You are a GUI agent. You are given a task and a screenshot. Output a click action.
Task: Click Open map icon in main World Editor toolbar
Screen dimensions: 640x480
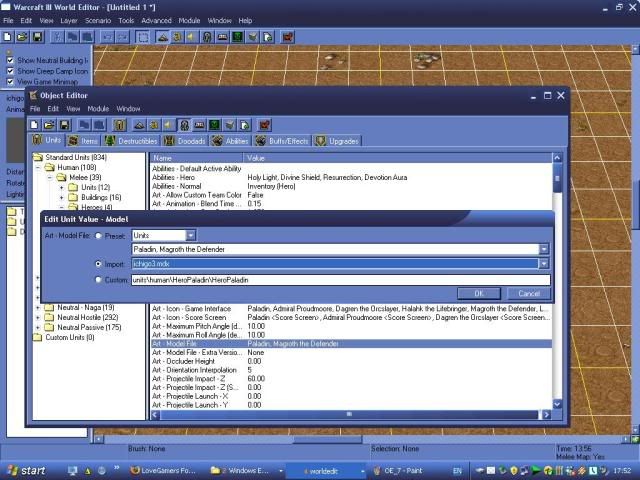coord(22,37)
